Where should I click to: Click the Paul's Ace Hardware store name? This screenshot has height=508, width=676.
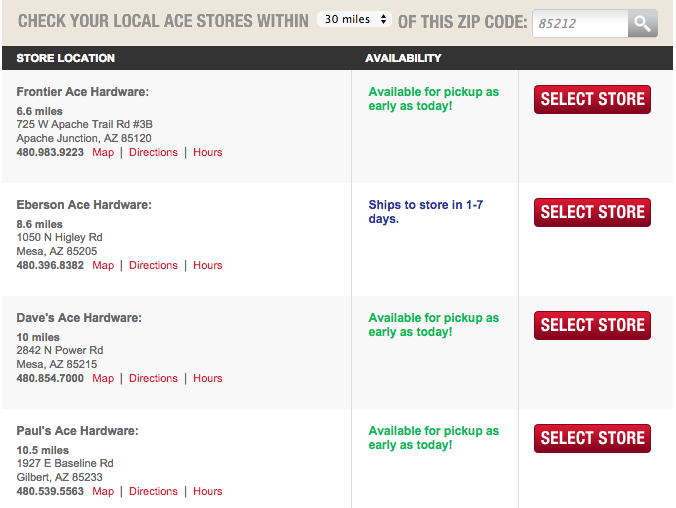78,431
